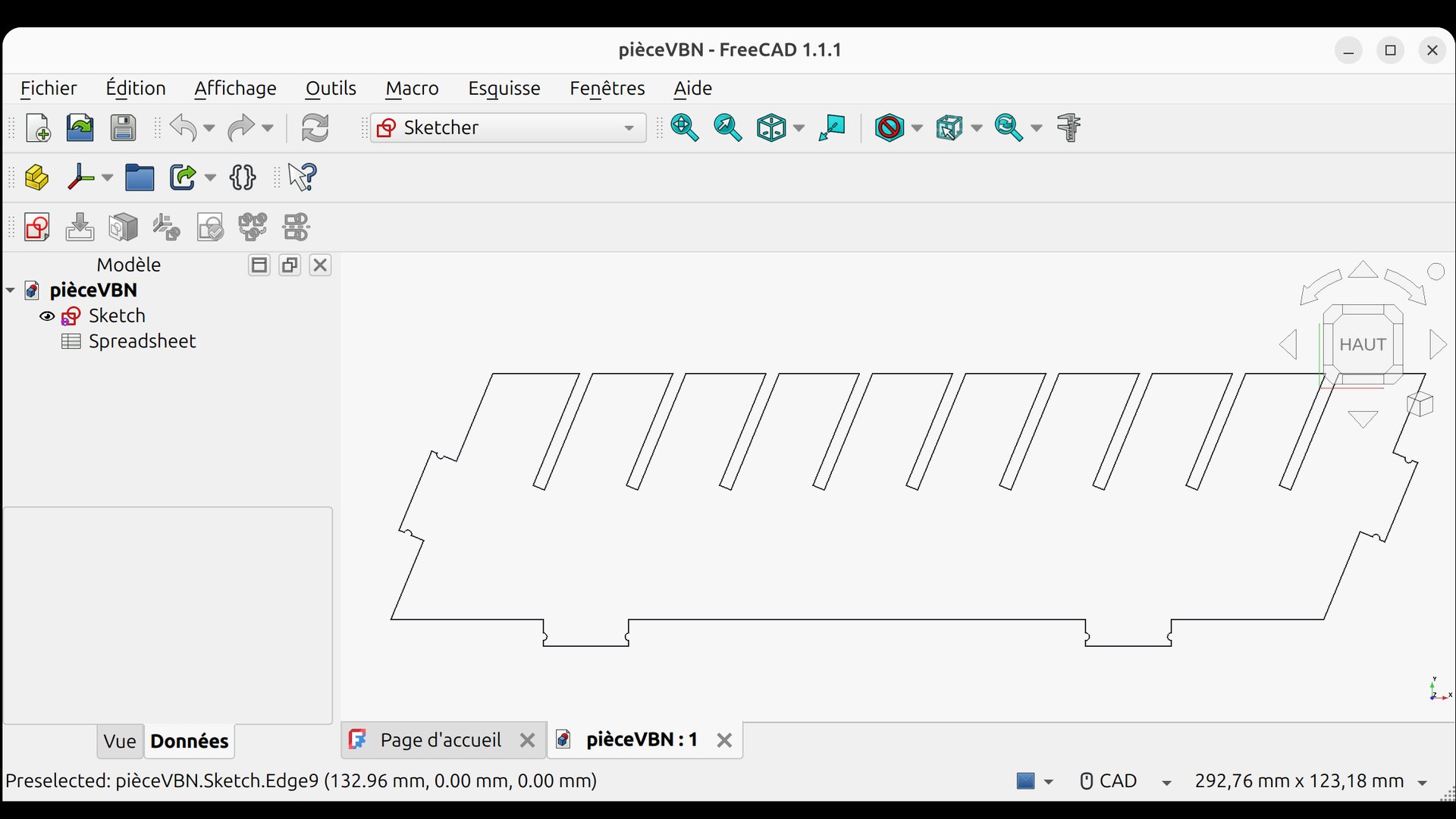The height and width of the screenshot is (819, 1456).
Task: Open a file with the open icon
Action: 80,127
